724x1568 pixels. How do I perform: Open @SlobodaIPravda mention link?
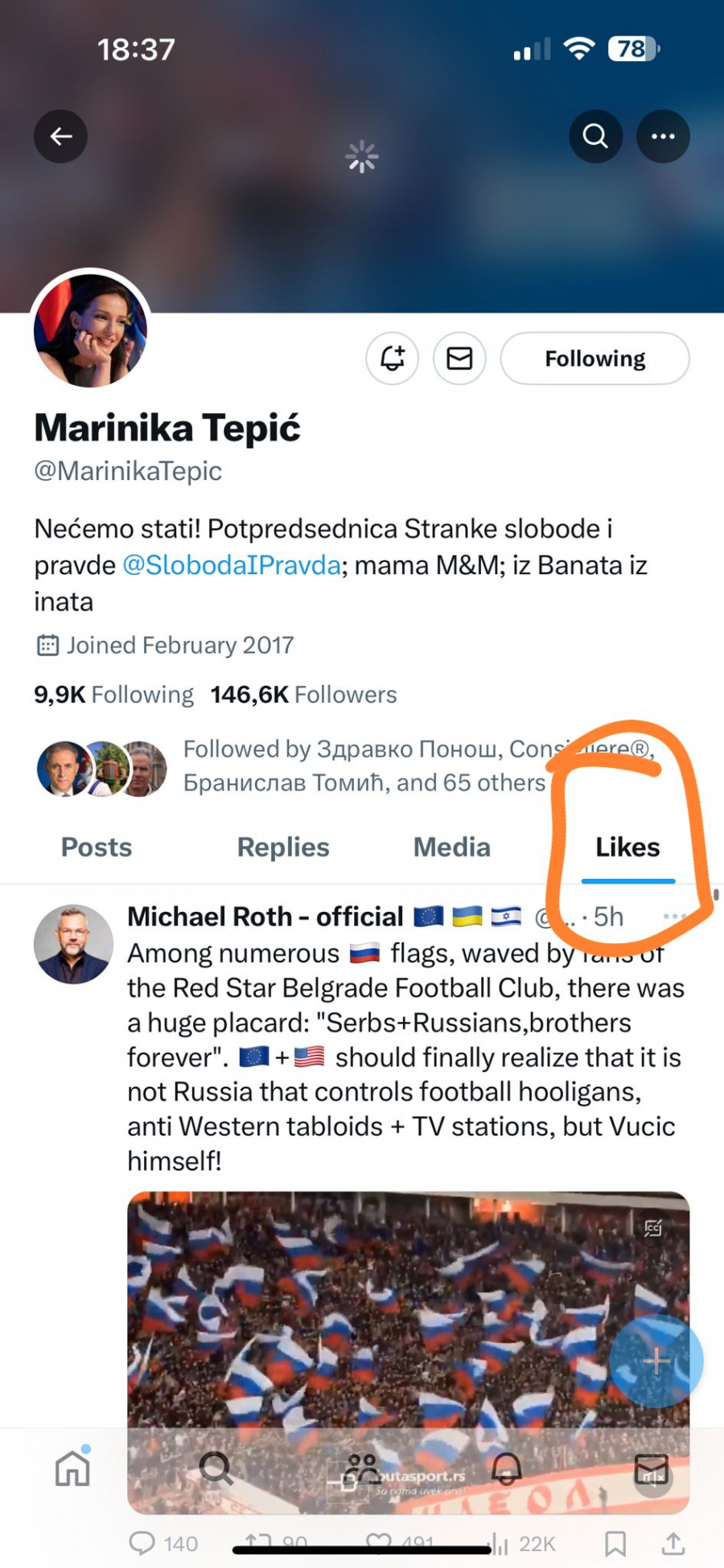tap(232, 565)
